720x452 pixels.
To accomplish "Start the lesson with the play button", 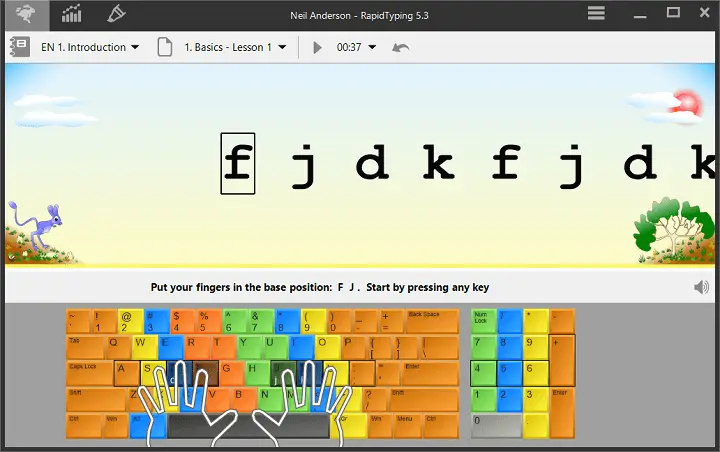I will (x=317, y=47).
